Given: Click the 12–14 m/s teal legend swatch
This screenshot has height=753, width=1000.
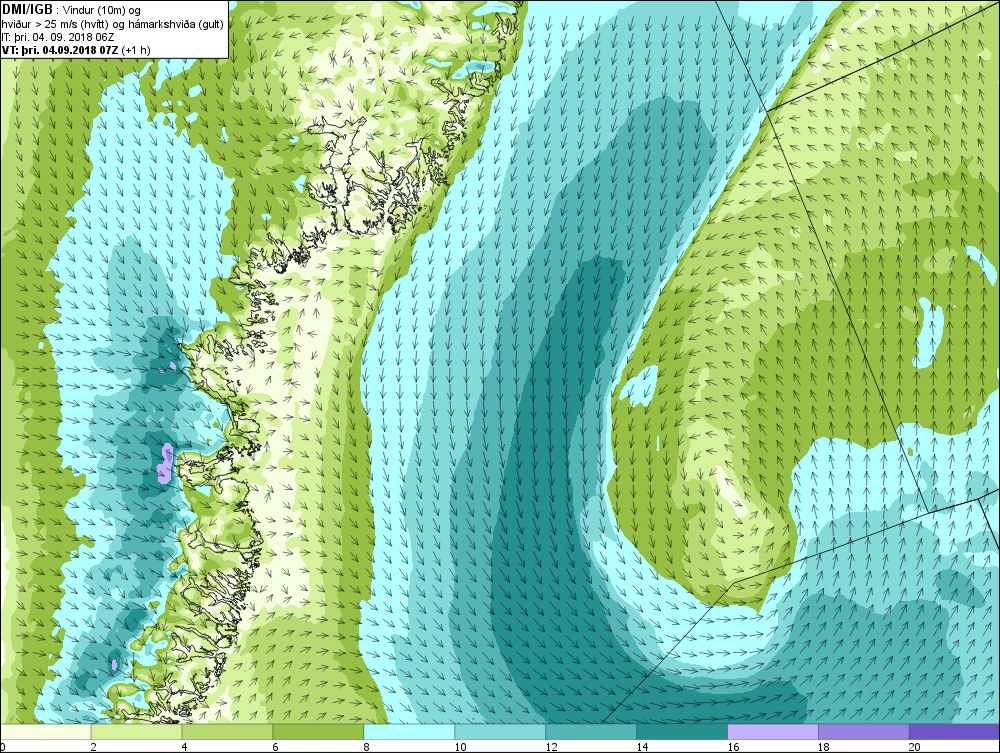Looking at the screenshot, I should [591, 732].
